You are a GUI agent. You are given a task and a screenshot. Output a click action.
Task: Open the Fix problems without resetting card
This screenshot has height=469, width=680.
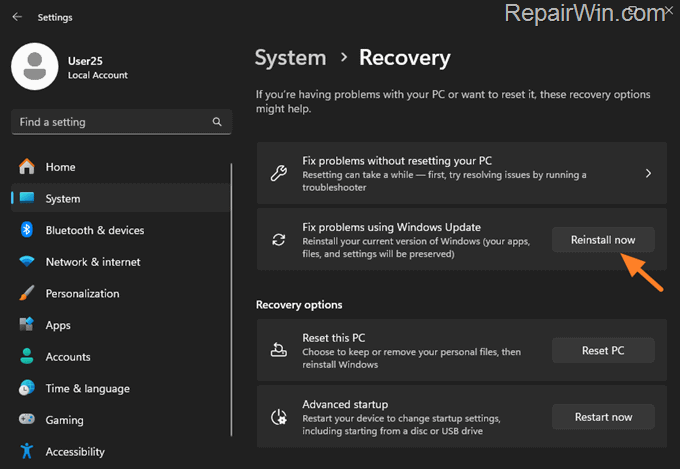(x=461, y=173)
